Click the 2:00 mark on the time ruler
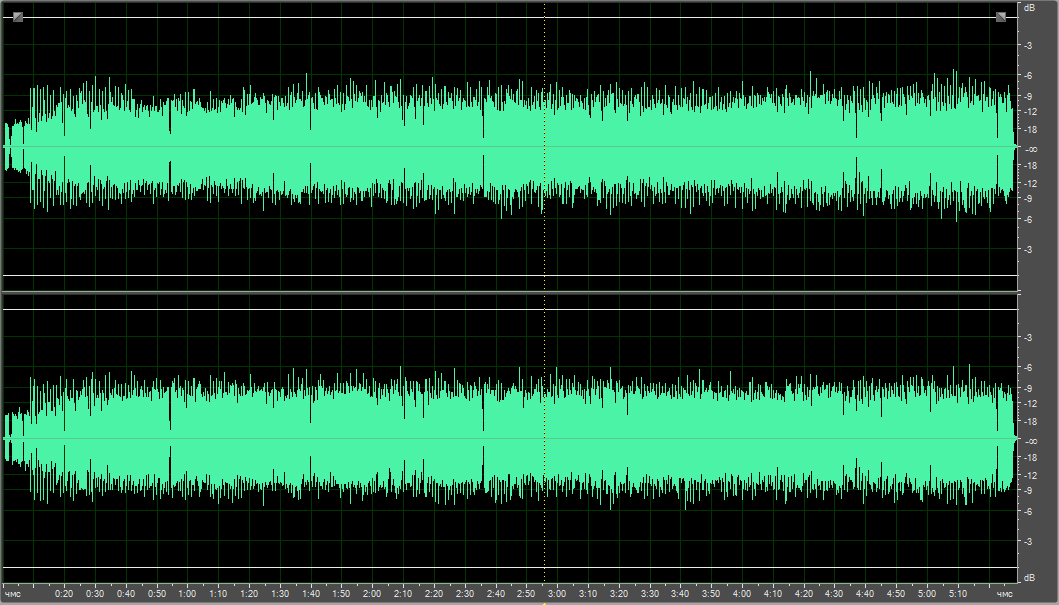 point(372,593)
